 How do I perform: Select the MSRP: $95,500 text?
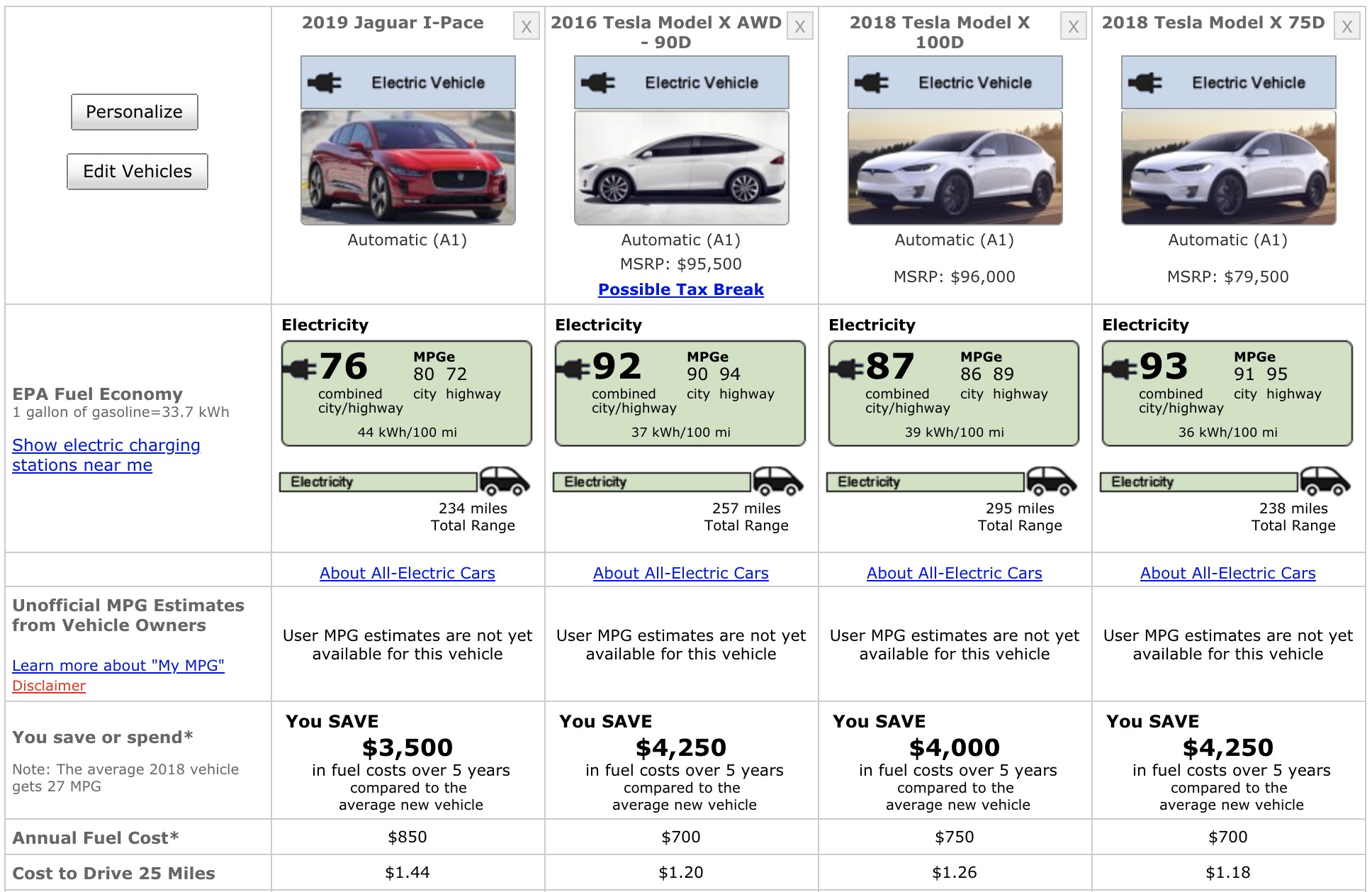click(x=681, y=264)
